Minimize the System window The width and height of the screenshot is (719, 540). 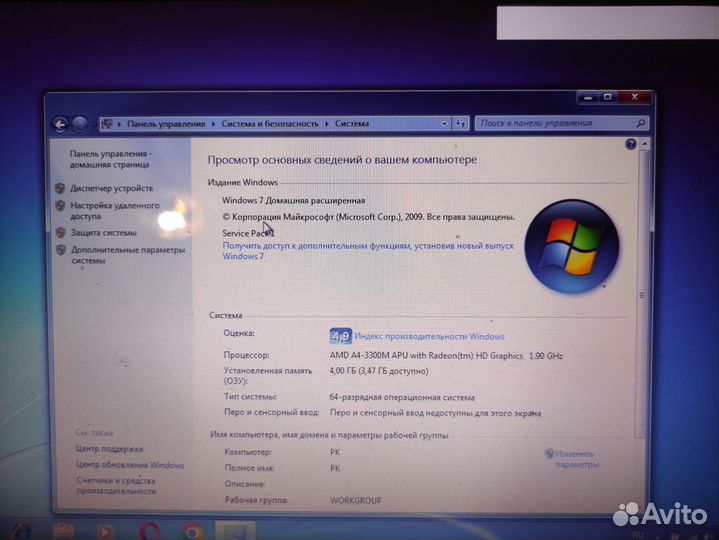pos(587,97)
